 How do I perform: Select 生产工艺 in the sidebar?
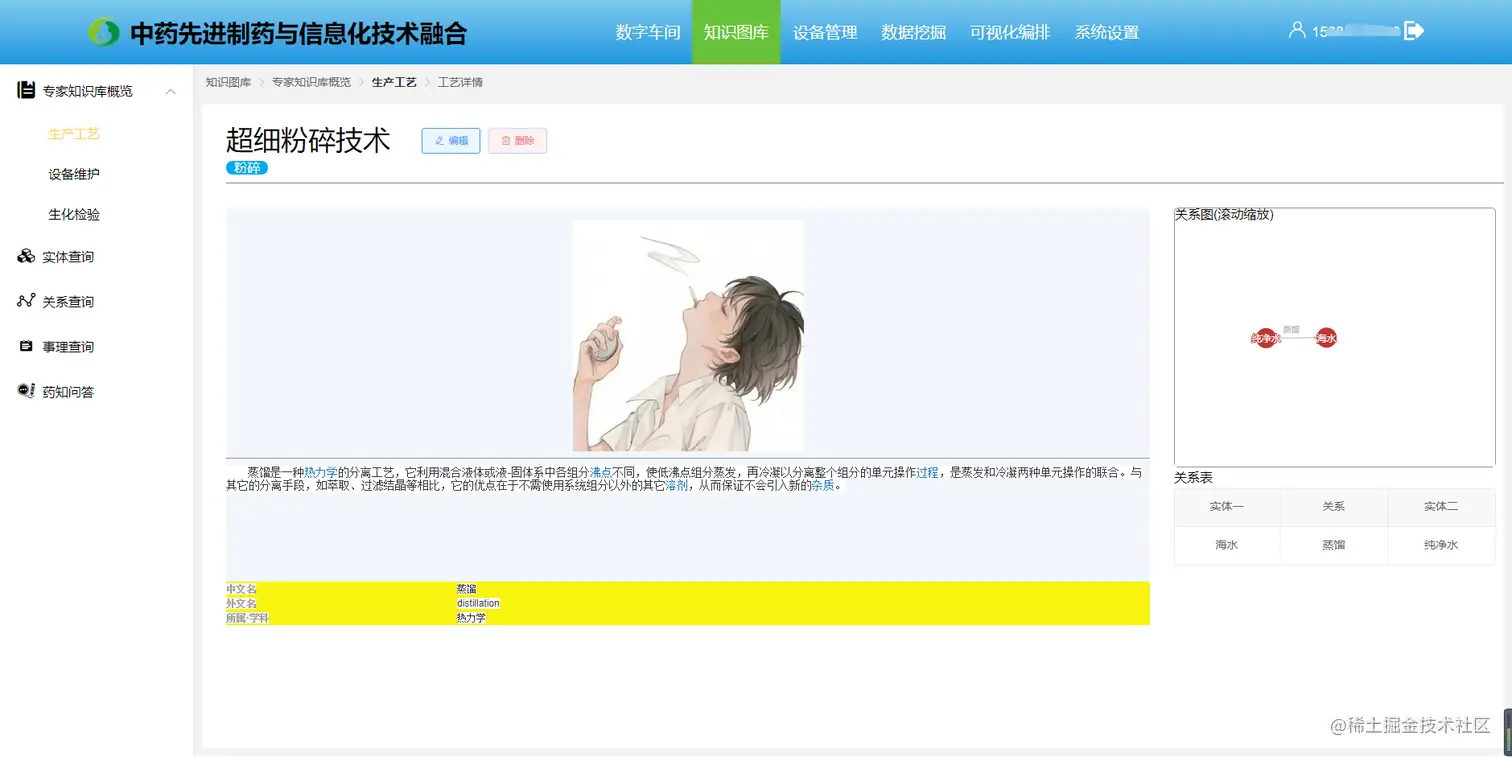point(74,134)
